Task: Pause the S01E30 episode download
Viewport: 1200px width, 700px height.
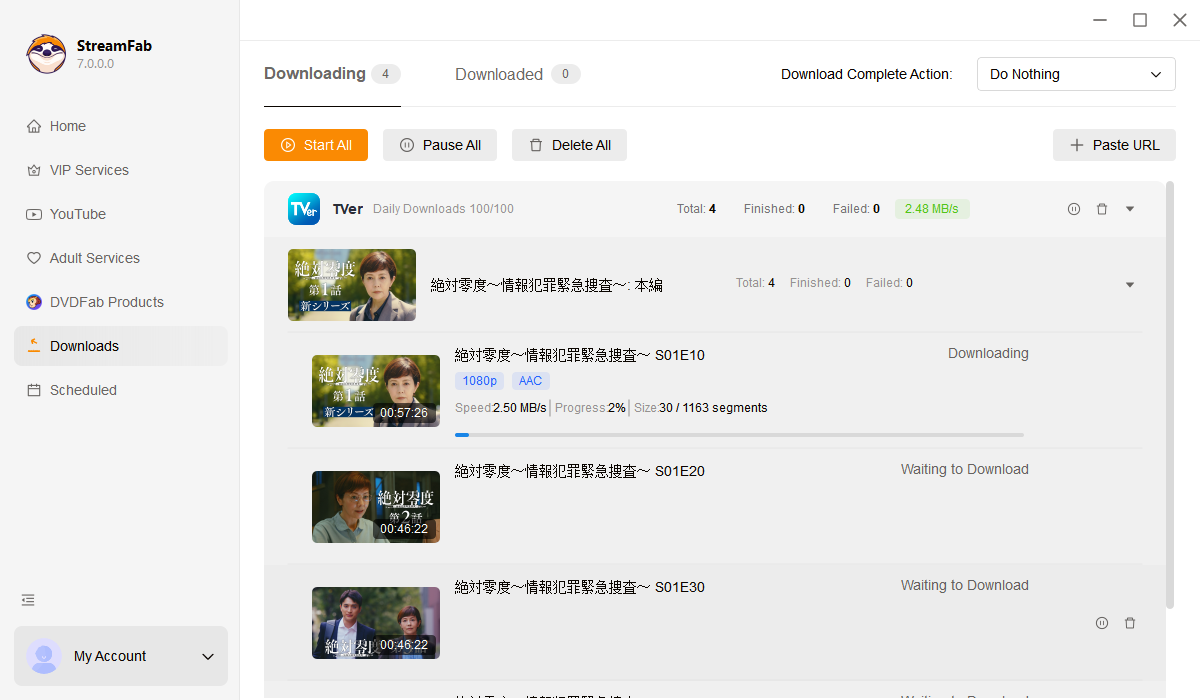Action: pyautogui.click(x=1102, y=623)
